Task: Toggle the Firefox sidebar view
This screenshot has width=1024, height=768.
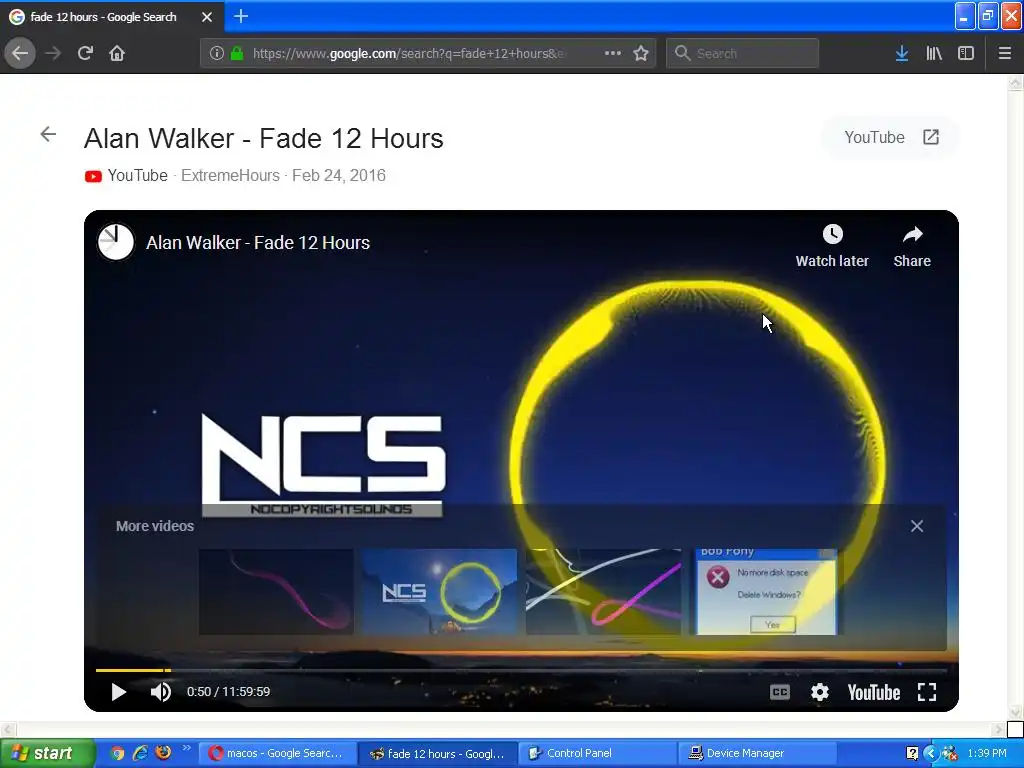Action: 966,53
